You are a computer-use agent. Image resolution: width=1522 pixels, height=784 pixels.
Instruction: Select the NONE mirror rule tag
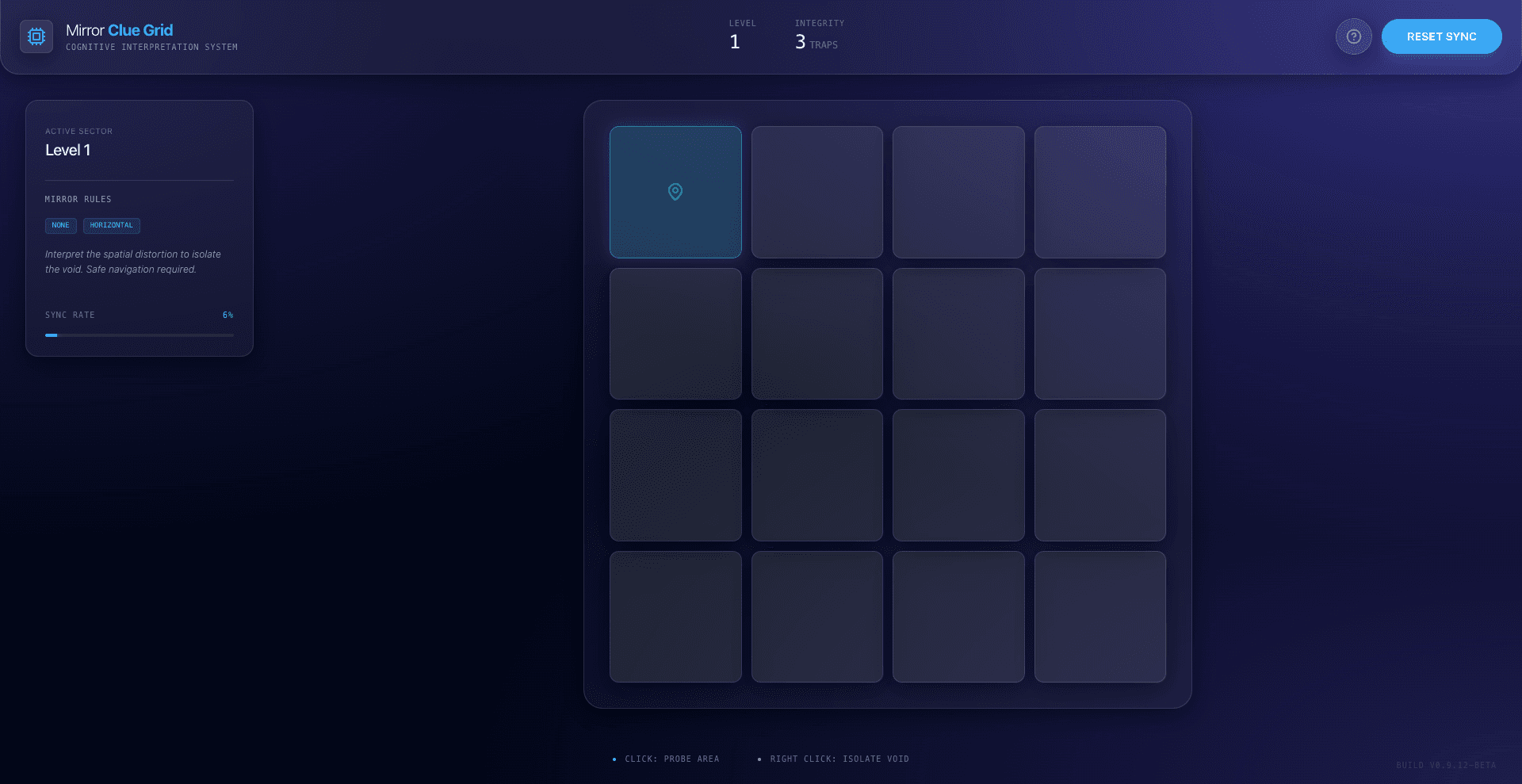click(x=61, y=225)
